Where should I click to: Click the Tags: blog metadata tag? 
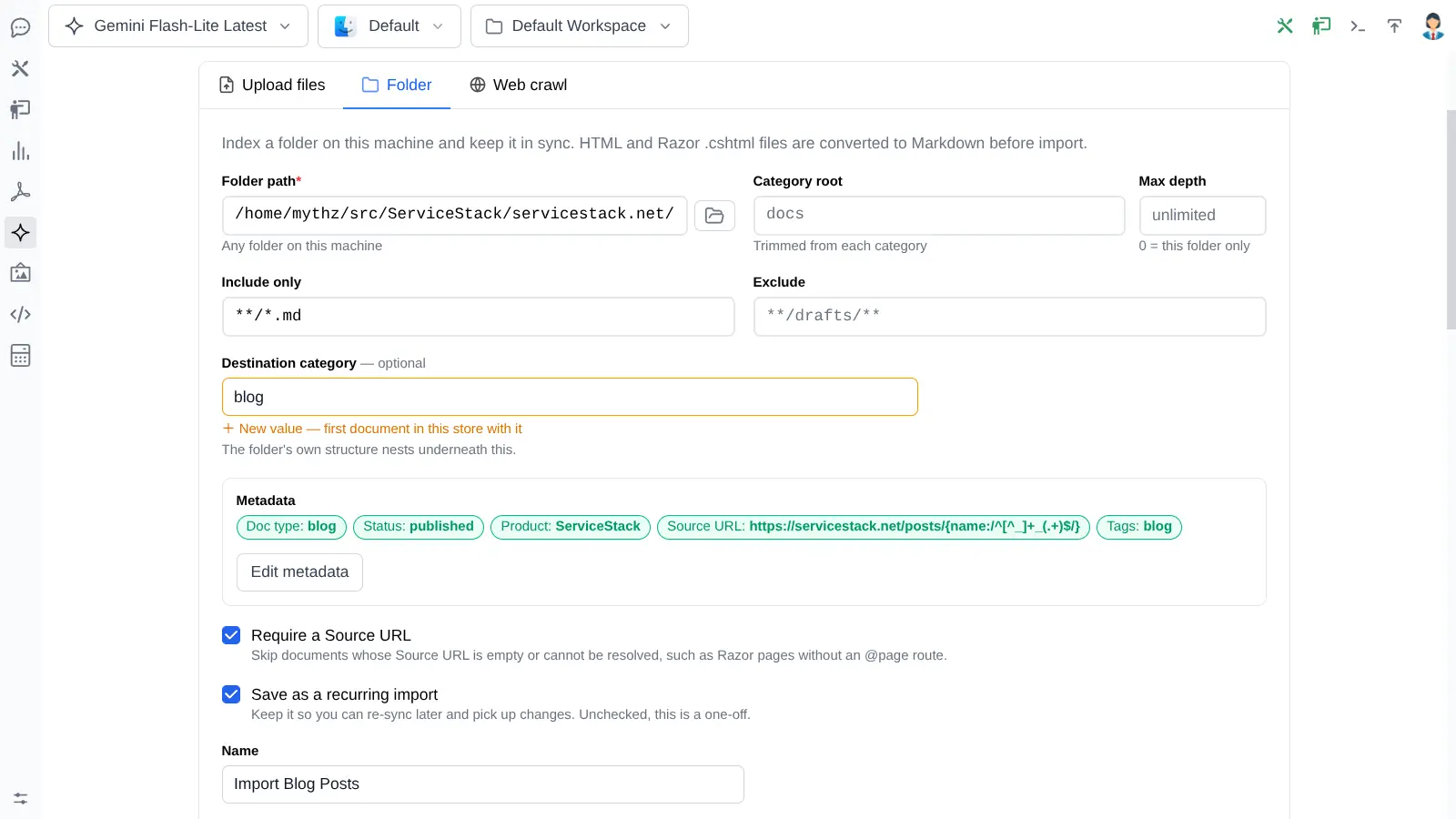tap(1139, 527)
